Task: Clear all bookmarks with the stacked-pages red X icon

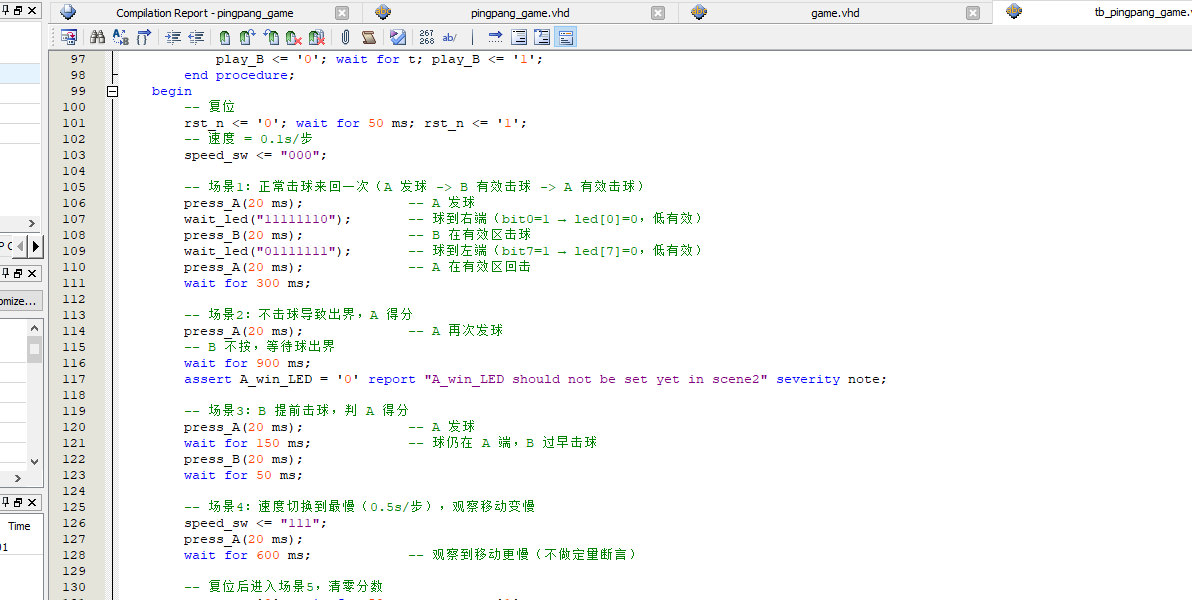Action: tap(317, 37)
